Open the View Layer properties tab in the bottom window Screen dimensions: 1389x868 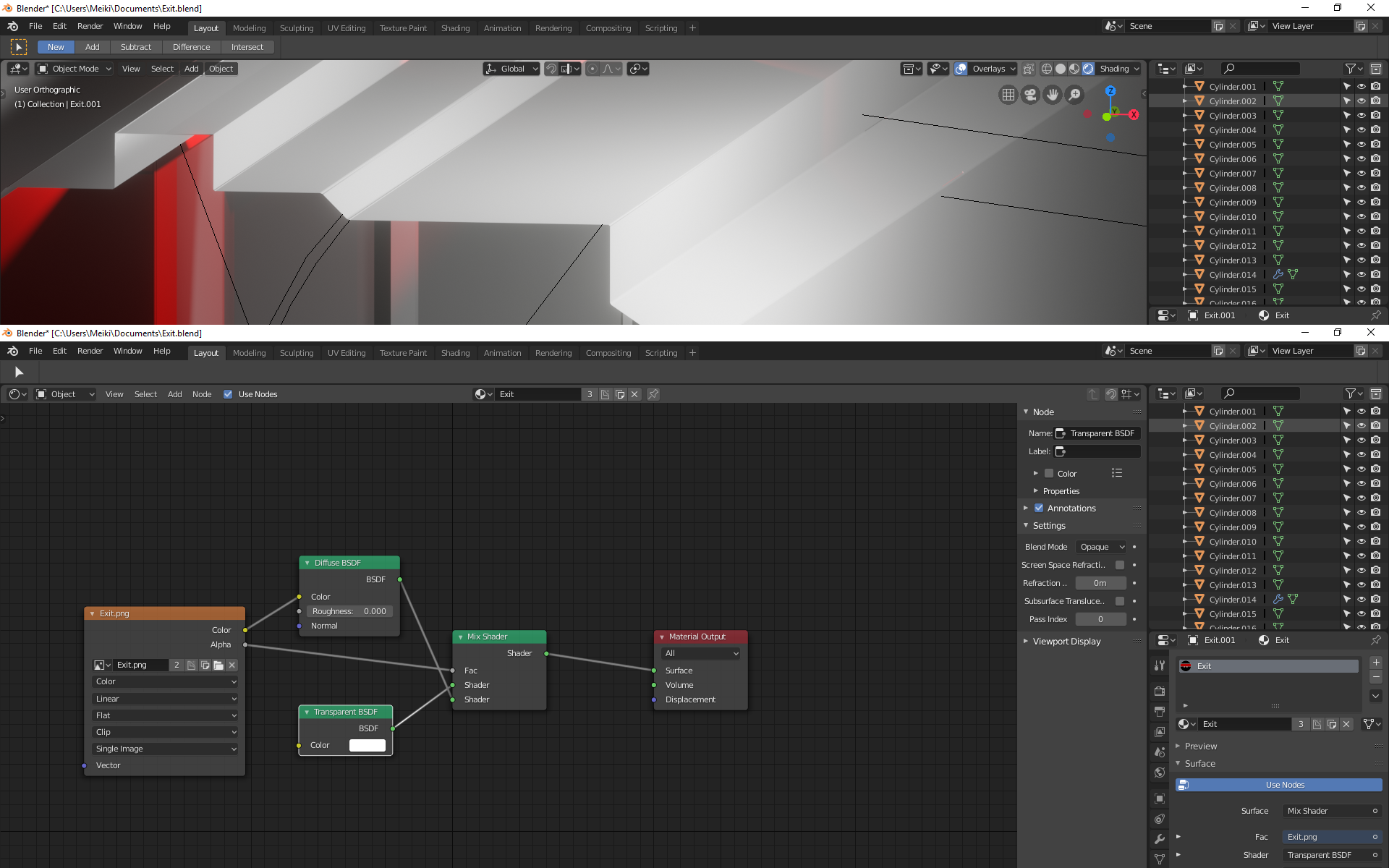tap(1160, 732)
